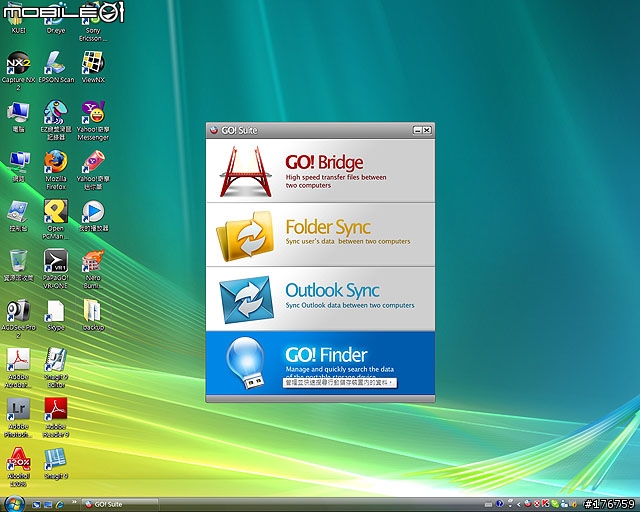This screenshot has height=512, width=640.
Task: Click the GO! Suite taskbar button
Action: point(120,504)
